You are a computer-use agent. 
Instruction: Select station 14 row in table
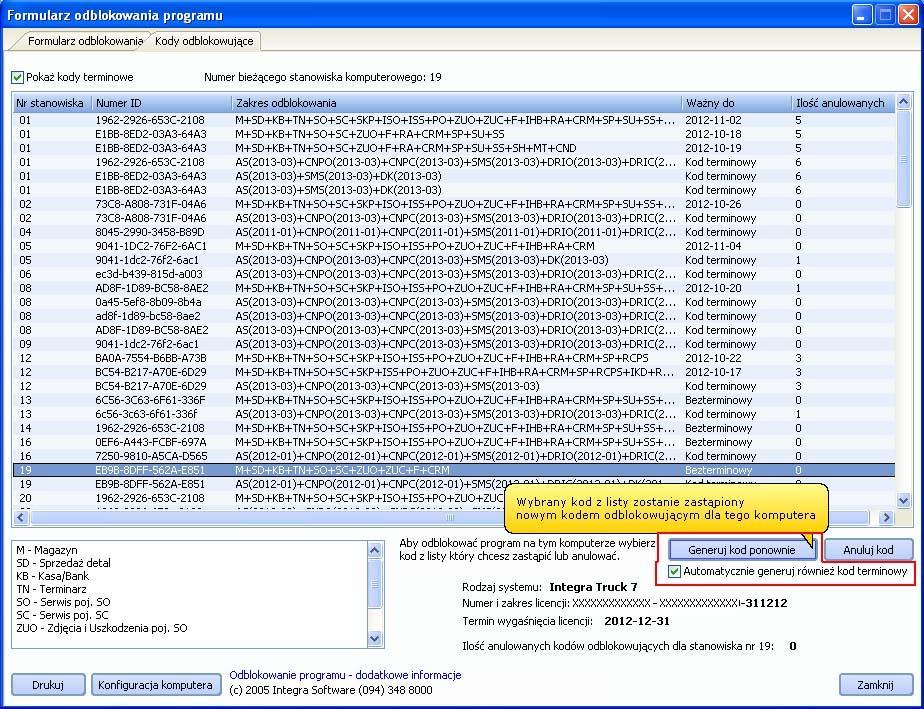454,428
